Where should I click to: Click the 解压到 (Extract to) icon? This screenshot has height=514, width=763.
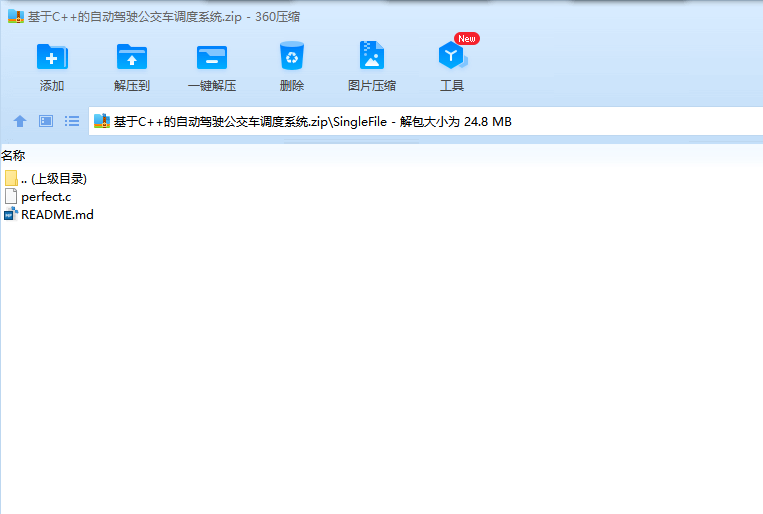coord(132,57)
